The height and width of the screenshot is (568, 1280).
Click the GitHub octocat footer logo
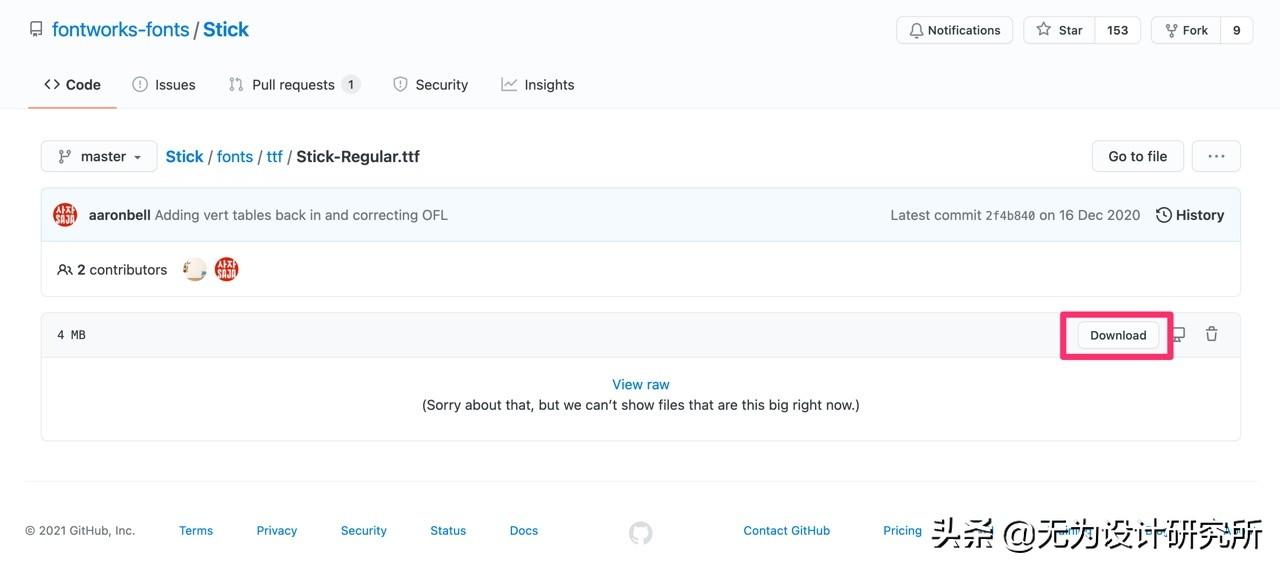point(640,532)
